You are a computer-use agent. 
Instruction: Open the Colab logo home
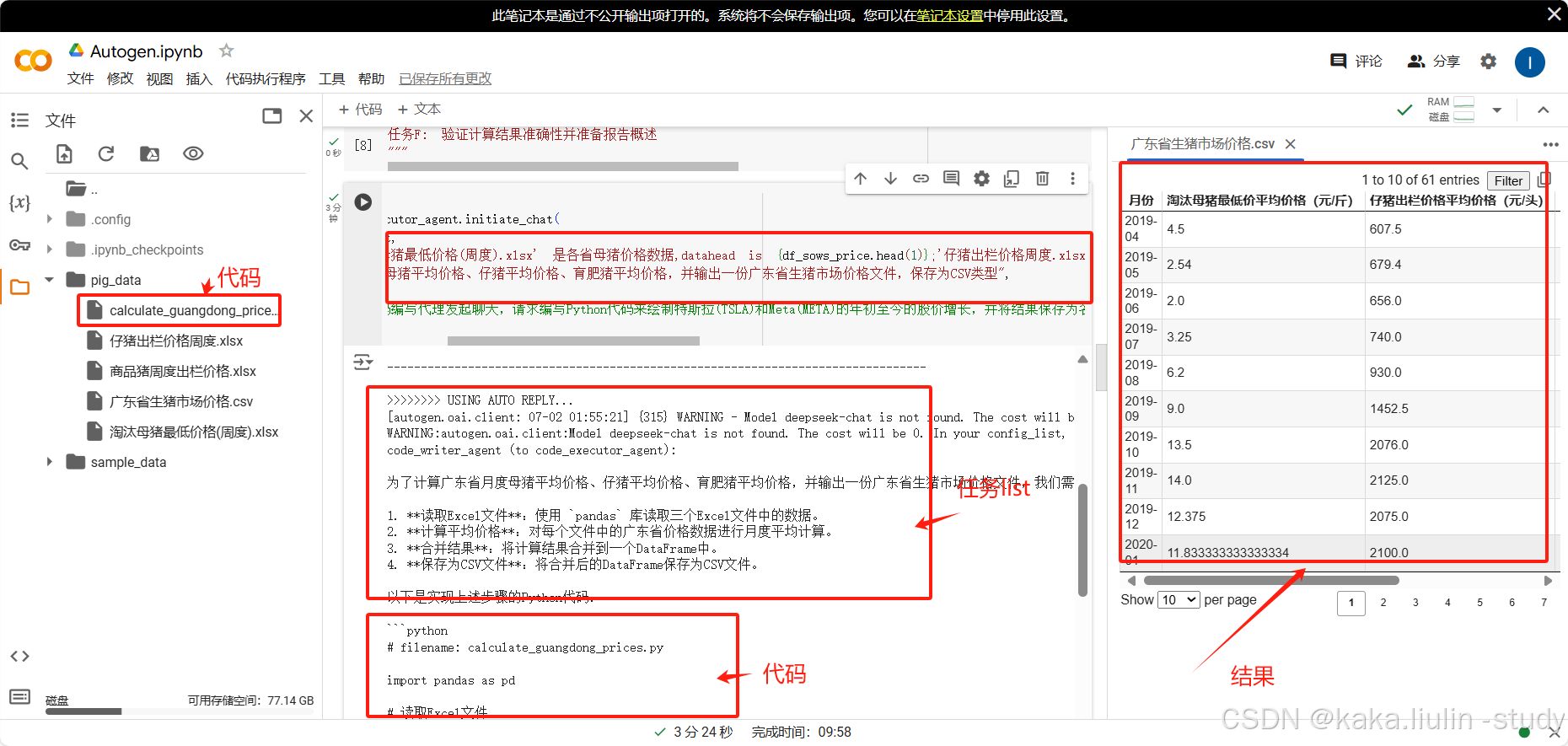pyautogui.click(x=33, y=61)
